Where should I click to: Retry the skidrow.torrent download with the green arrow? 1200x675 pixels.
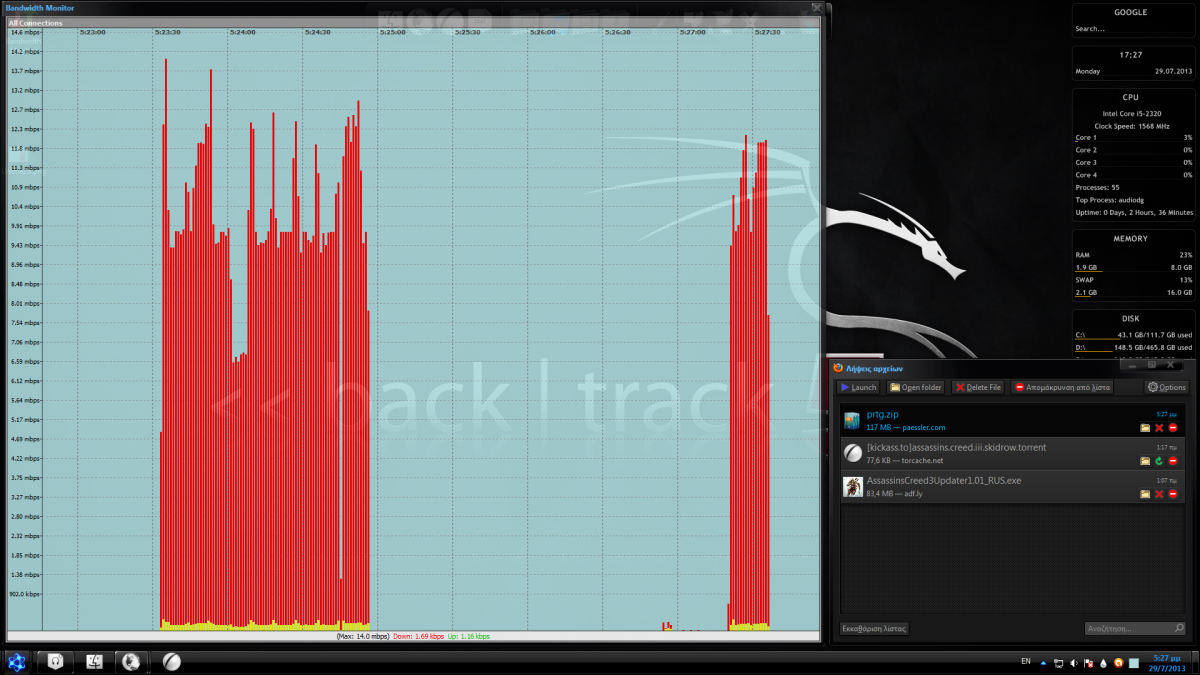pyautogui.click(x=1159, y=461)
